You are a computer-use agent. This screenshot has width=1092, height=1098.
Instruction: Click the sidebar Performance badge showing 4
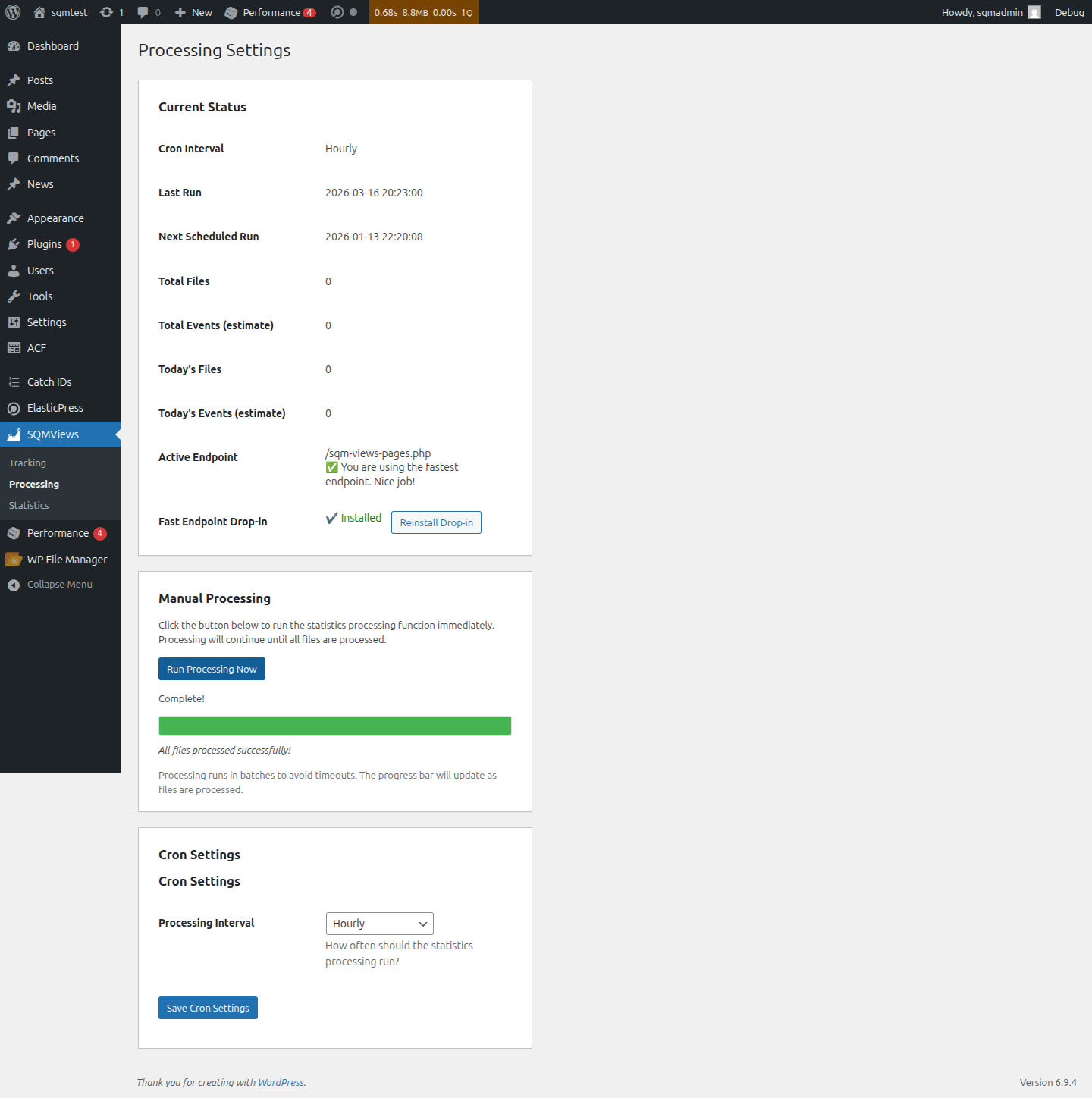pos(99,533)
